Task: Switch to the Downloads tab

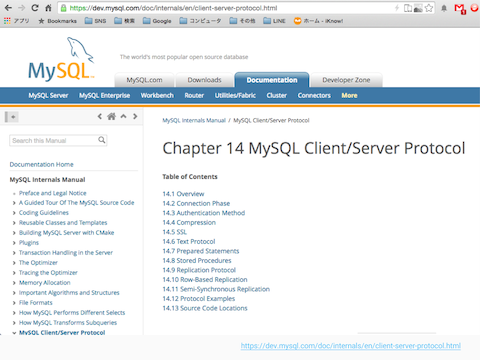Action: coord(204,80)
